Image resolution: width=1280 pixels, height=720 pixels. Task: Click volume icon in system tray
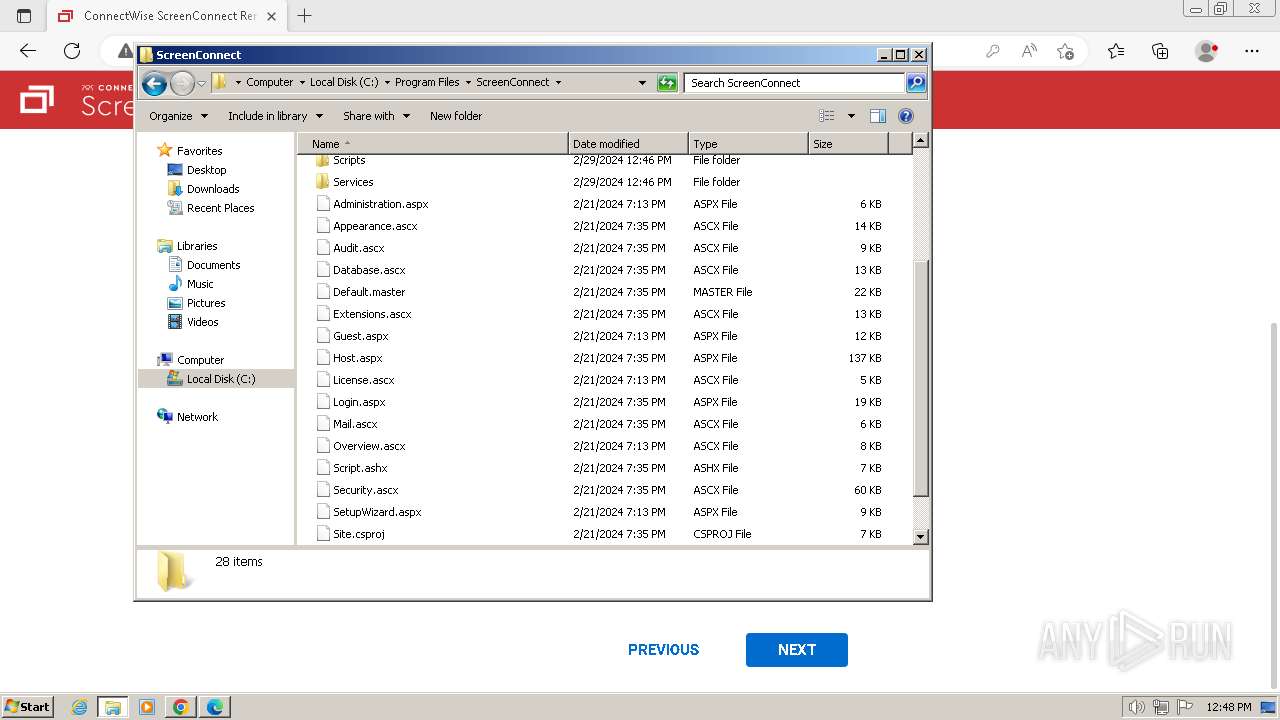point(1137,707)
